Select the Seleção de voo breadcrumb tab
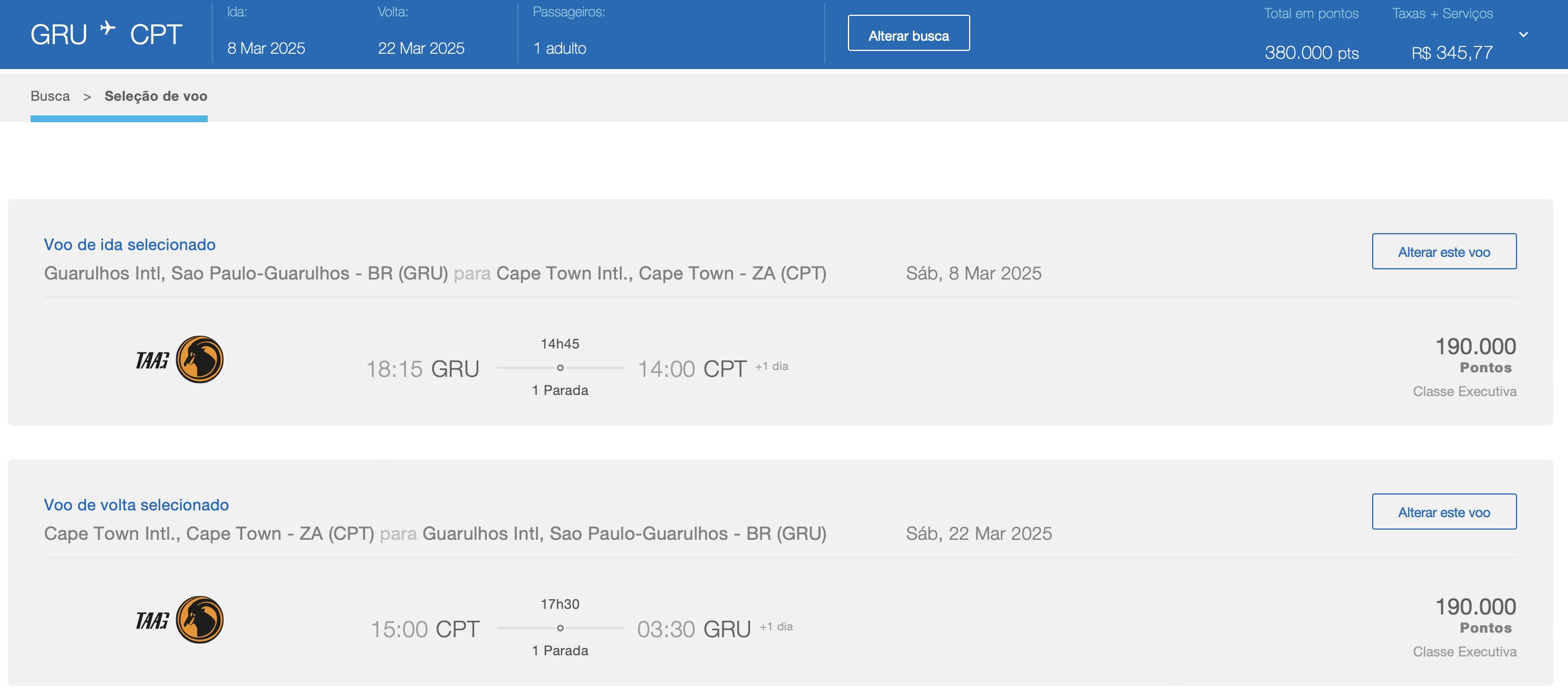The width and height of the screenshot is (1568, 696). [156, 96]
